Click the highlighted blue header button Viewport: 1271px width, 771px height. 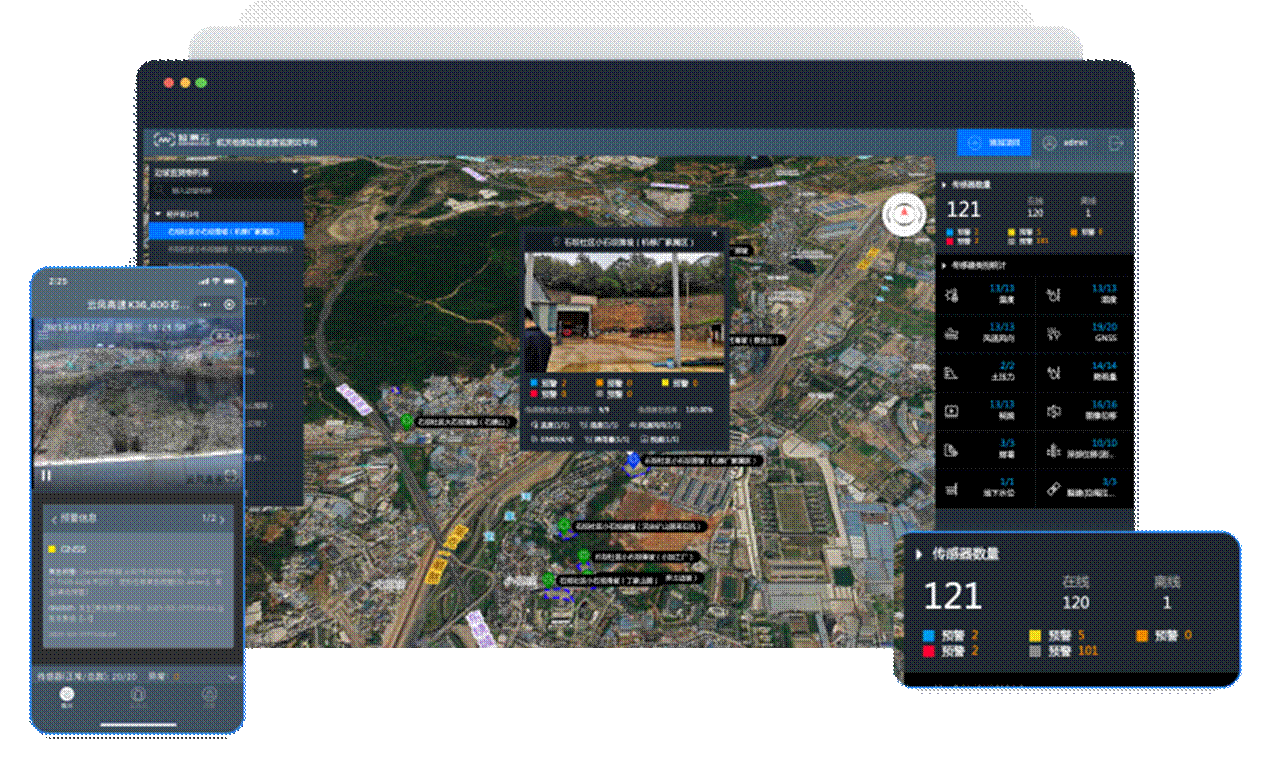pyautogui.click(x=994, y=143)
